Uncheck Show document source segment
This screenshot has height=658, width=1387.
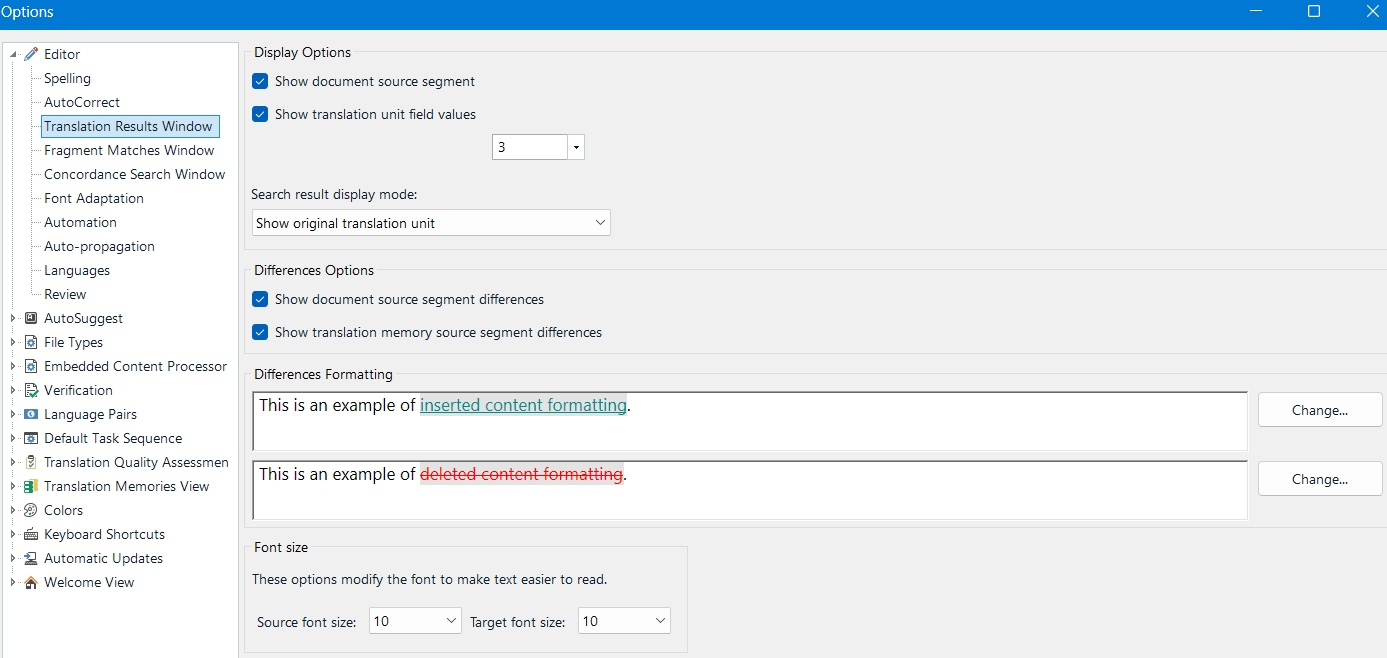pos(260,81)
